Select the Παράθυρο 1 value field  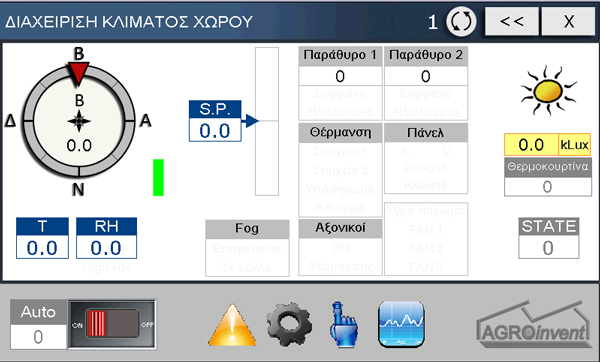coord(340,76)
